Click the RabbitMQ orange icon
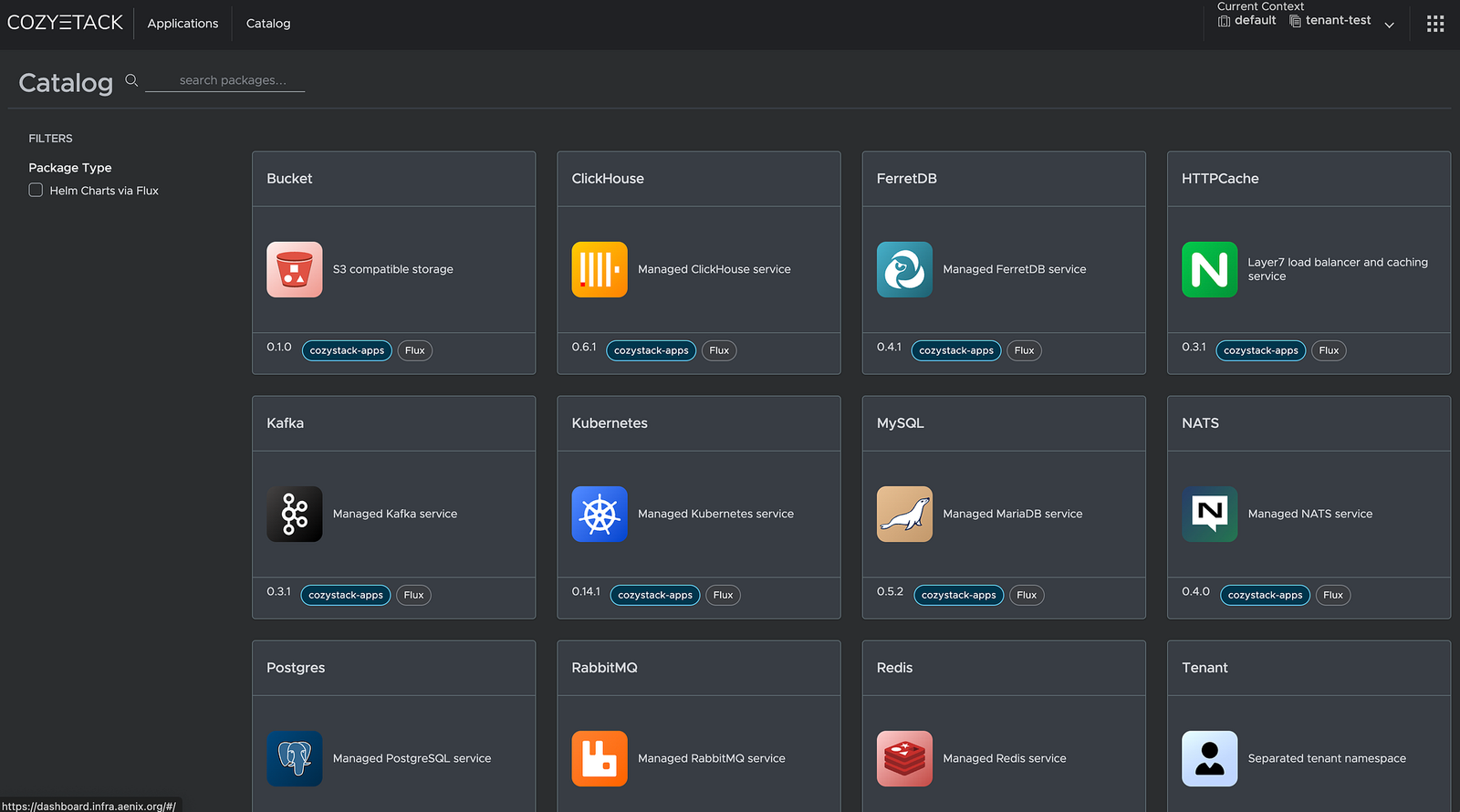Image resolution: width=1460 pixels, height=812 pixels. tap(600, 758)
